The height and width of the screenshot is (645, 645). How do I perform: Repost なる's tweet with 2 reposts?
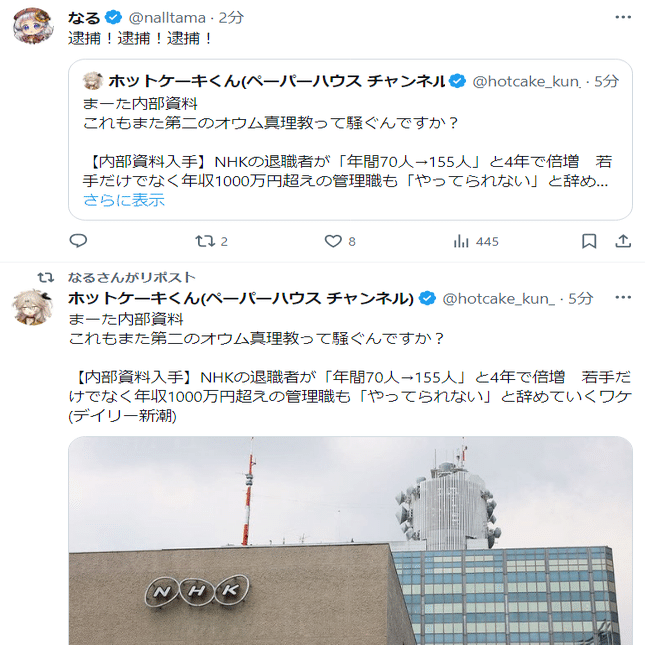pos(211,241)
